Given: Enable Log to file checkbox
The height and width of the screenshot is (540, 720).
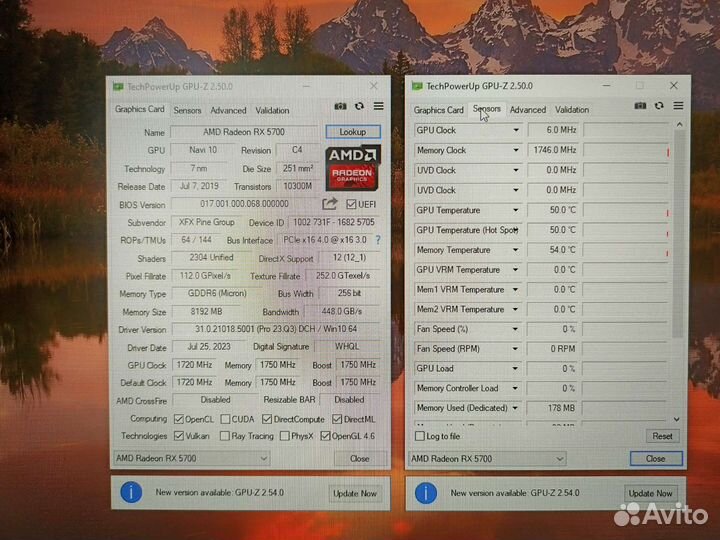Looking at the screenshot, I should pos(419,436).
